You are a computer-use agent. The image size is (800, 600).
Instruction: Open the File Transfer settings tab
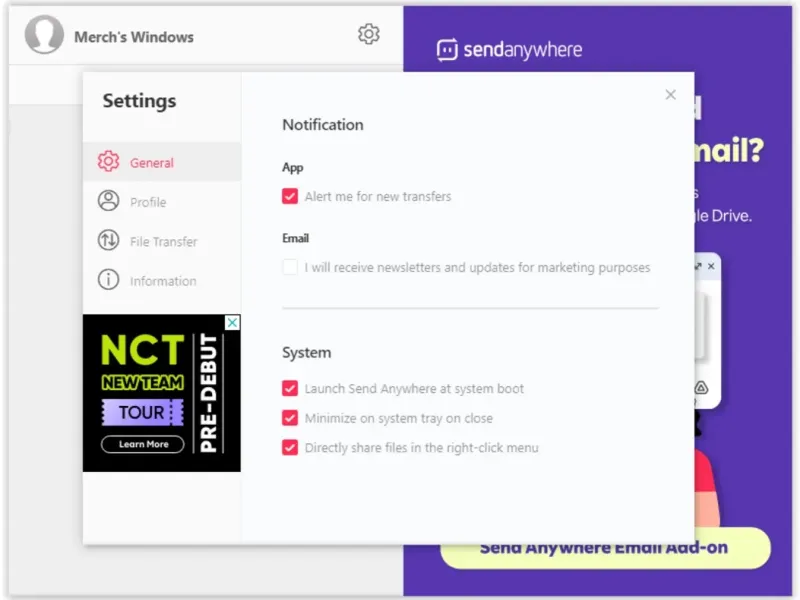coord(162,241)
